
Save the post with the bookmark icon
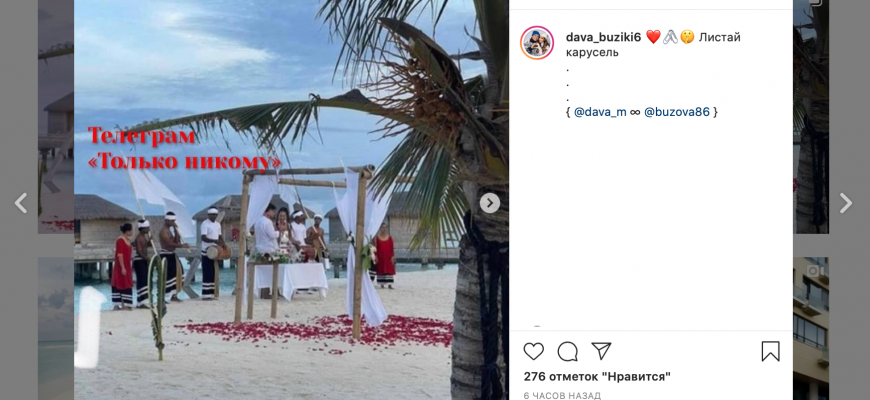click(x=770, y=351)
